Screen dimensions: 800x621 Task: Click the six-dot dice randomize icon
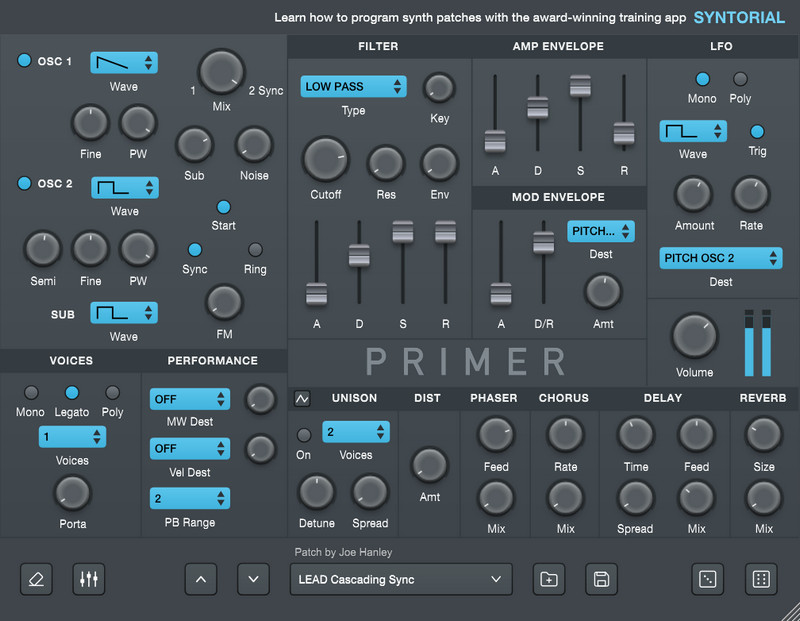coord(761,579)
